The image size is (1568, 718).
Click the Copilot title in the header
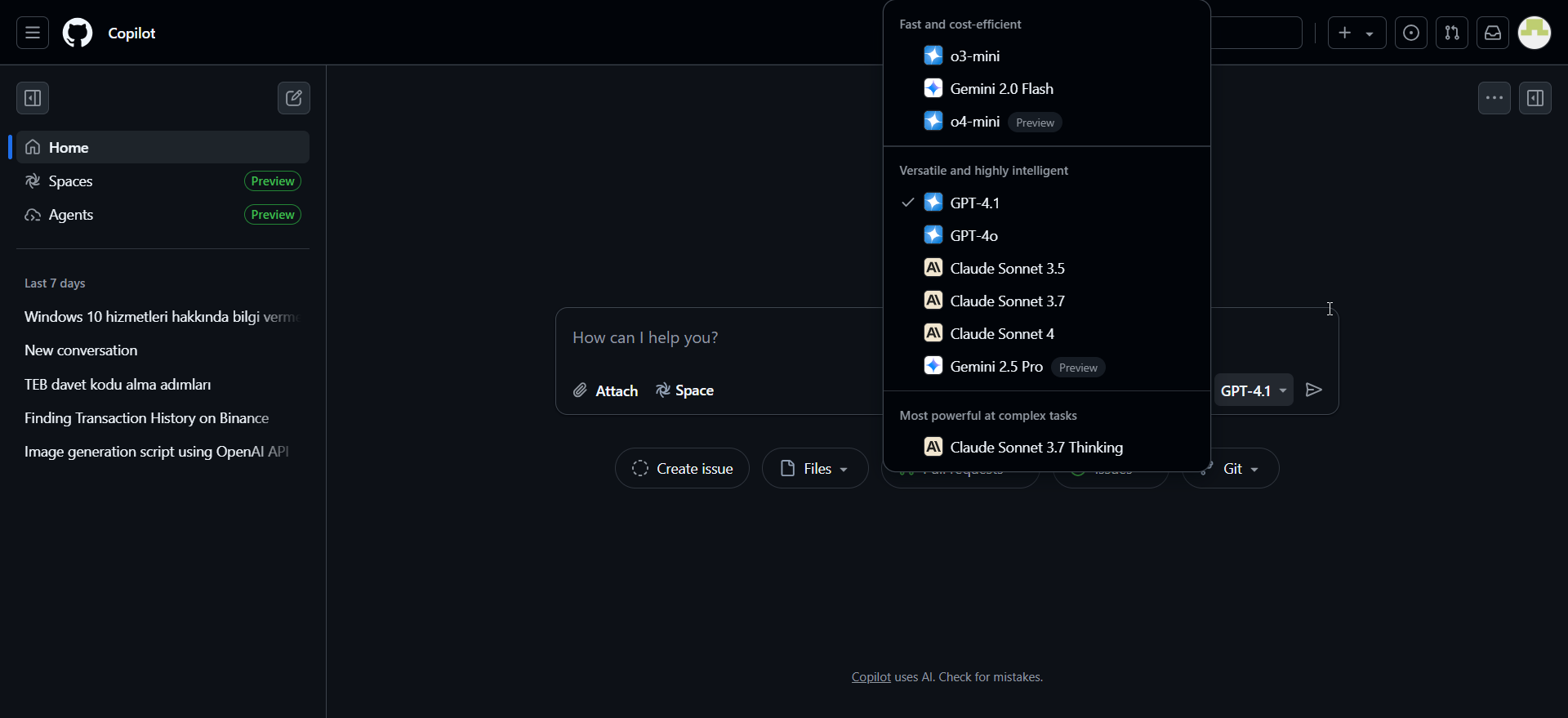click(x=131, y=33)
